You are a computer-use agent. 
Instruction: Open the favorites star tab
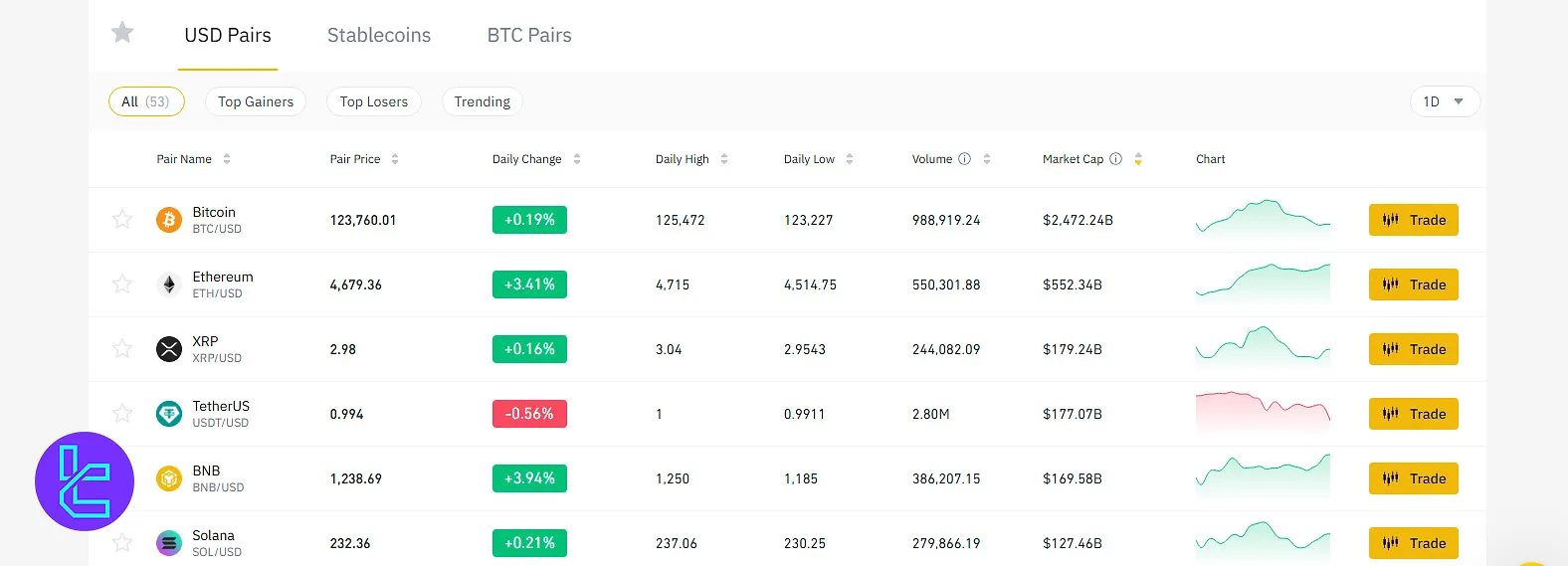[x=122, y=33]
